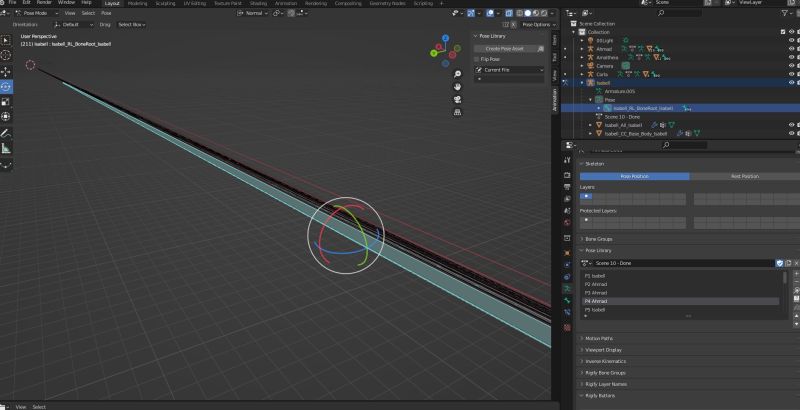Switch perspective/orthographic grid icon
This screenshot has height=410, width=800.
[457, 112]
